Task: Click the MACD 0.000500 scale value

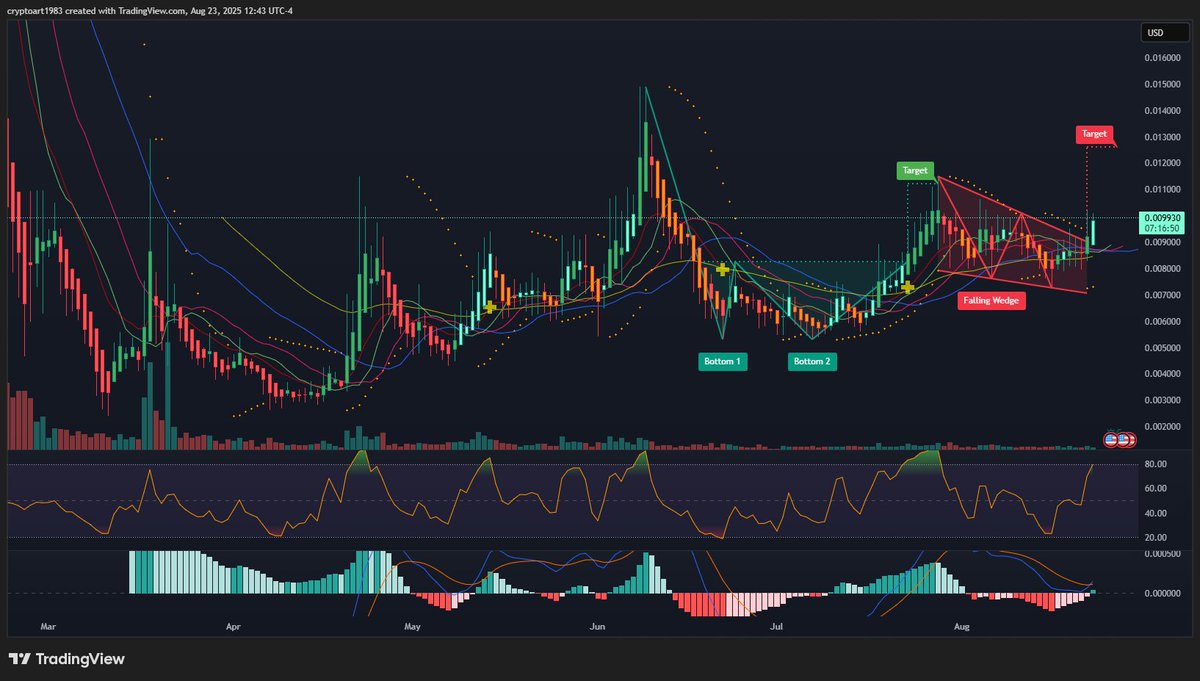Action: (x=1163, y=553)
